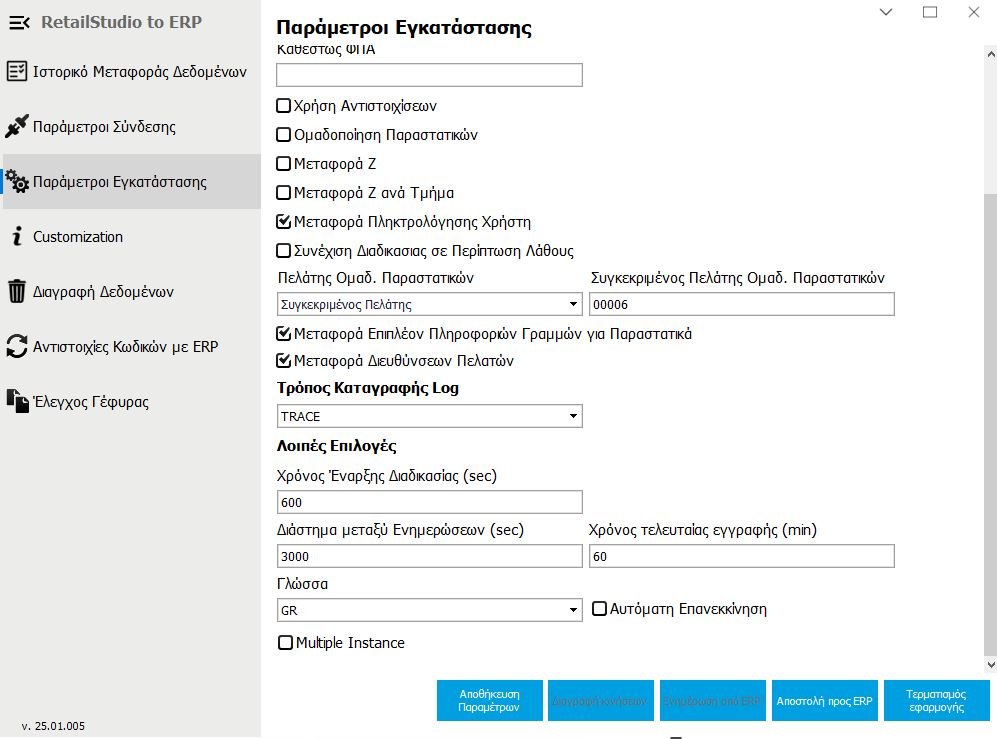Screen dimensions: 997x739
Task: Click the vertical scrollbar in the settings panel
Action: 990,420
